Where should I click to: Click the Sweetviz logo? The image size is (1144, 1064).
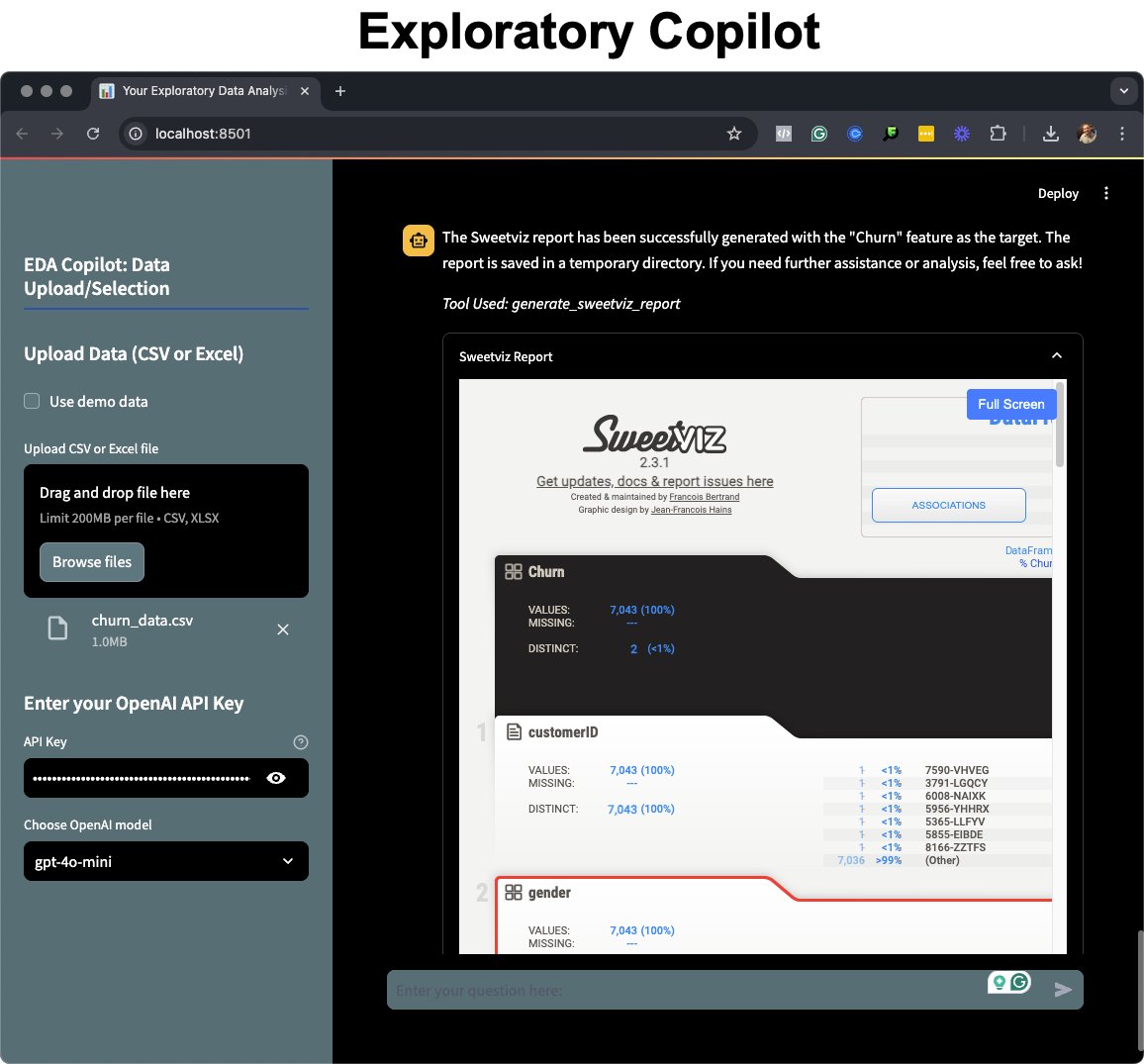coord(654,435)
